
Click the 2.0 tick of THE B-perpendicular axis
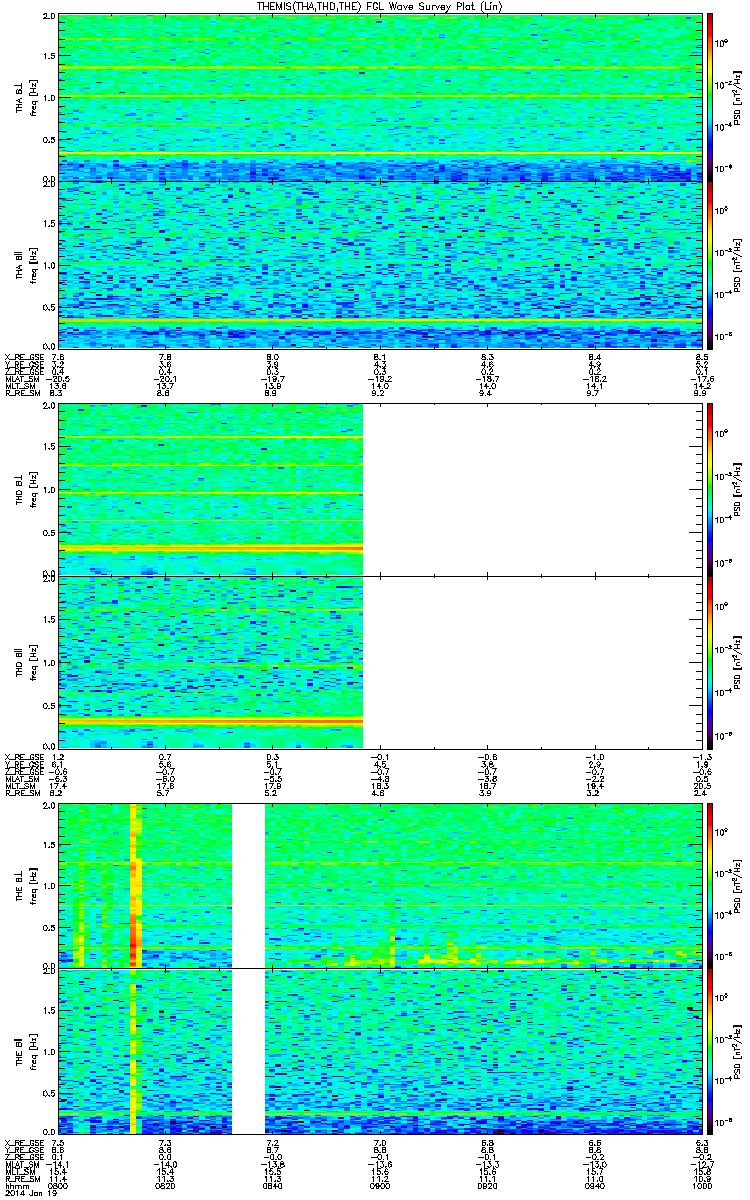click(x=50, y=808)
